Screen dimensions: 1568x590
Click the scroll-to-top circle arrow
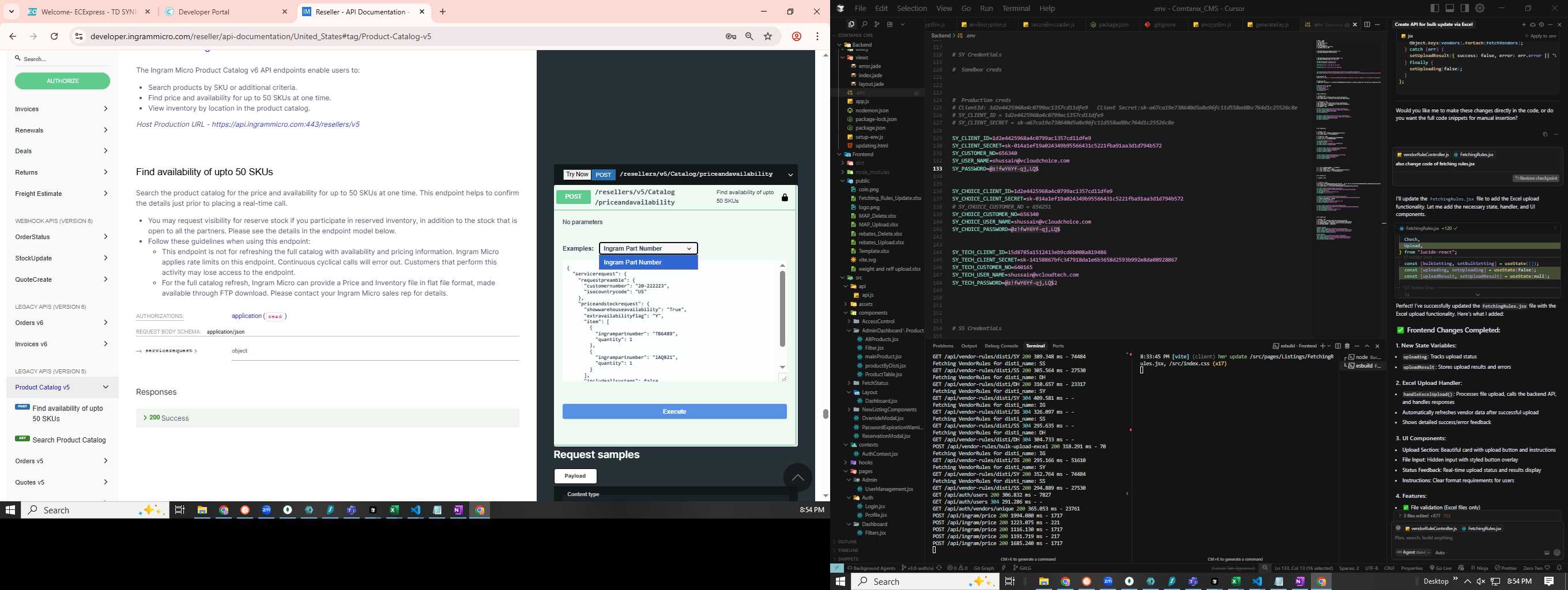(797, 478)
